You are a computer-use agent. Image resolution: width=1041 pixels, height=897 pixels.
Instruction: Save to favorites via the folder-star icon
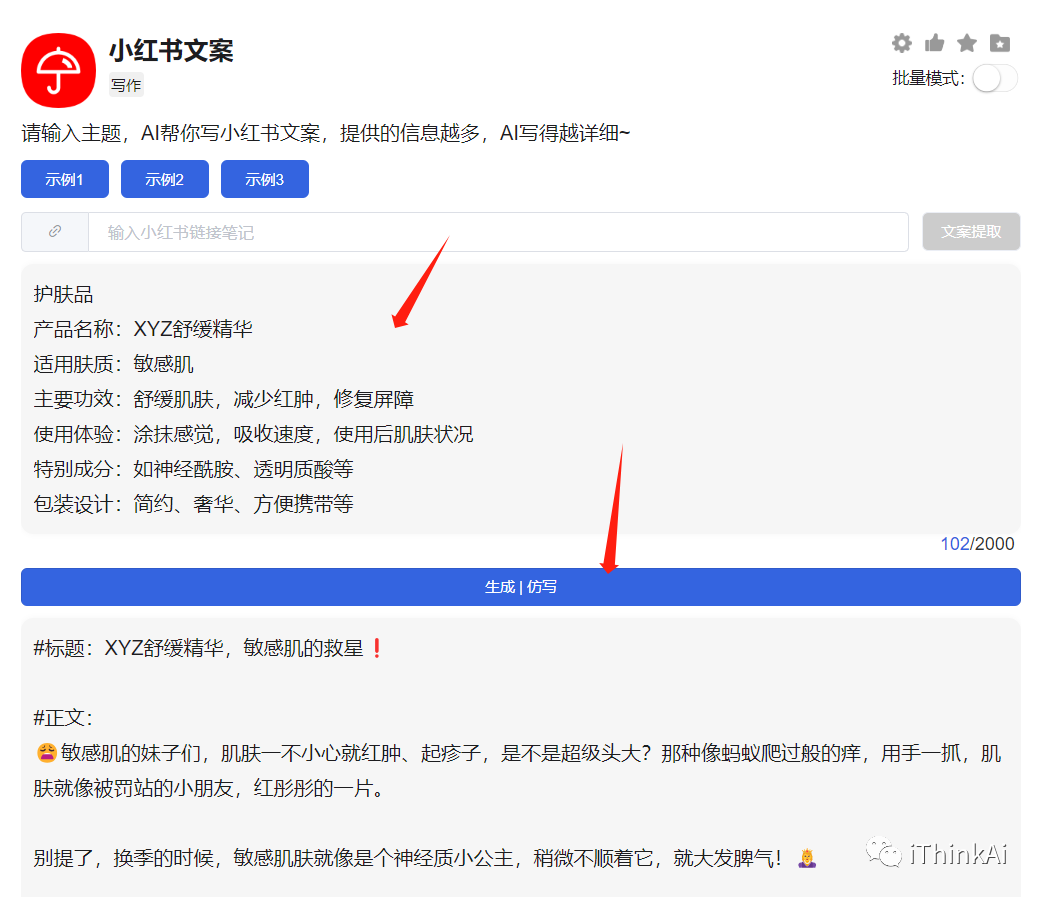tap(998, 43)
